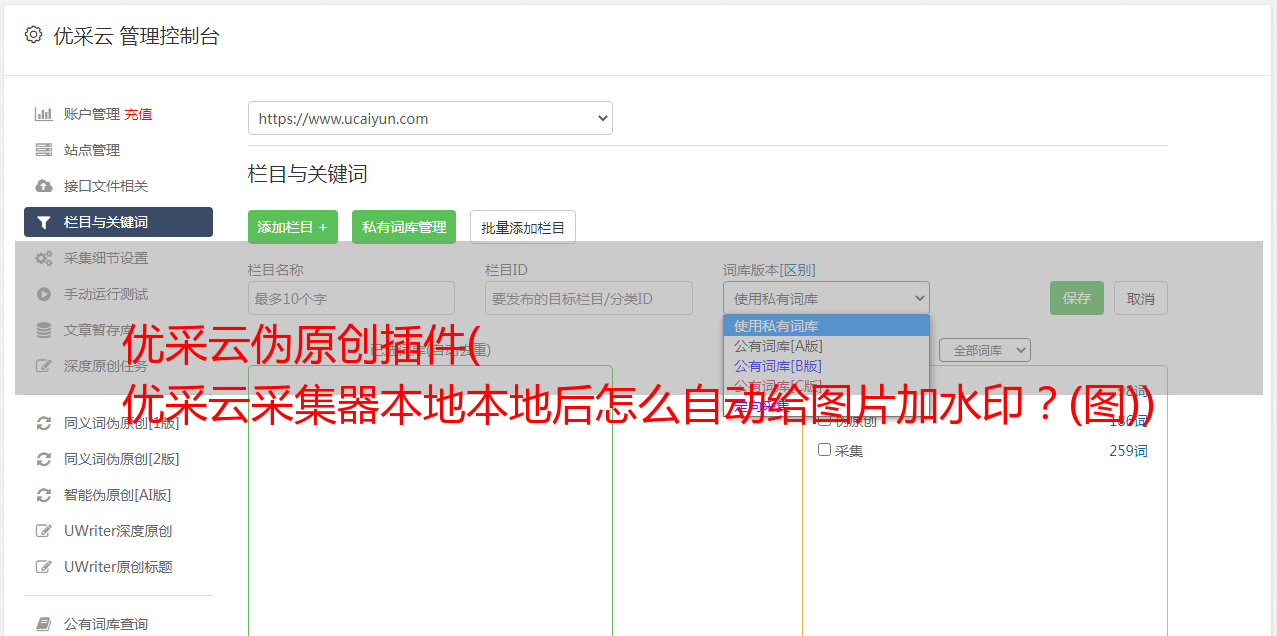Click the server icon for 站点管理
The image size is (1277, 636).
44,150
